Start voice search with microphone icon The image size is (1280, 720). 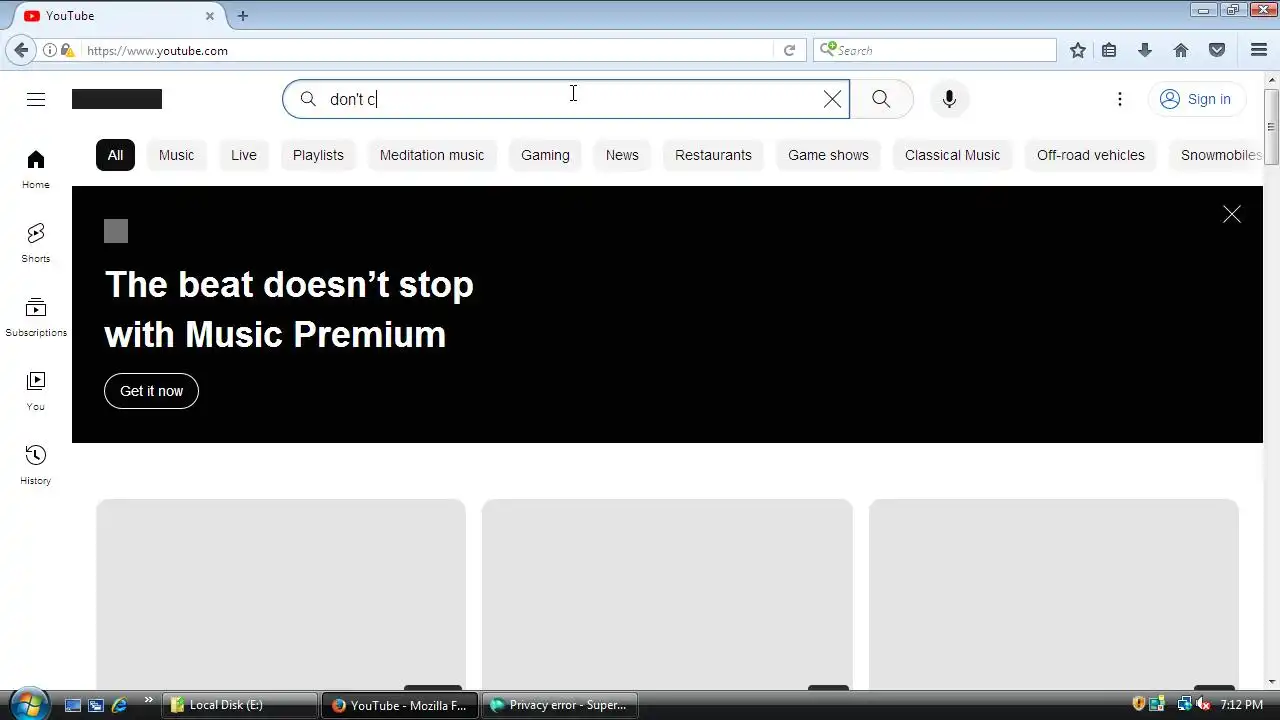click(x=949, y=99)
